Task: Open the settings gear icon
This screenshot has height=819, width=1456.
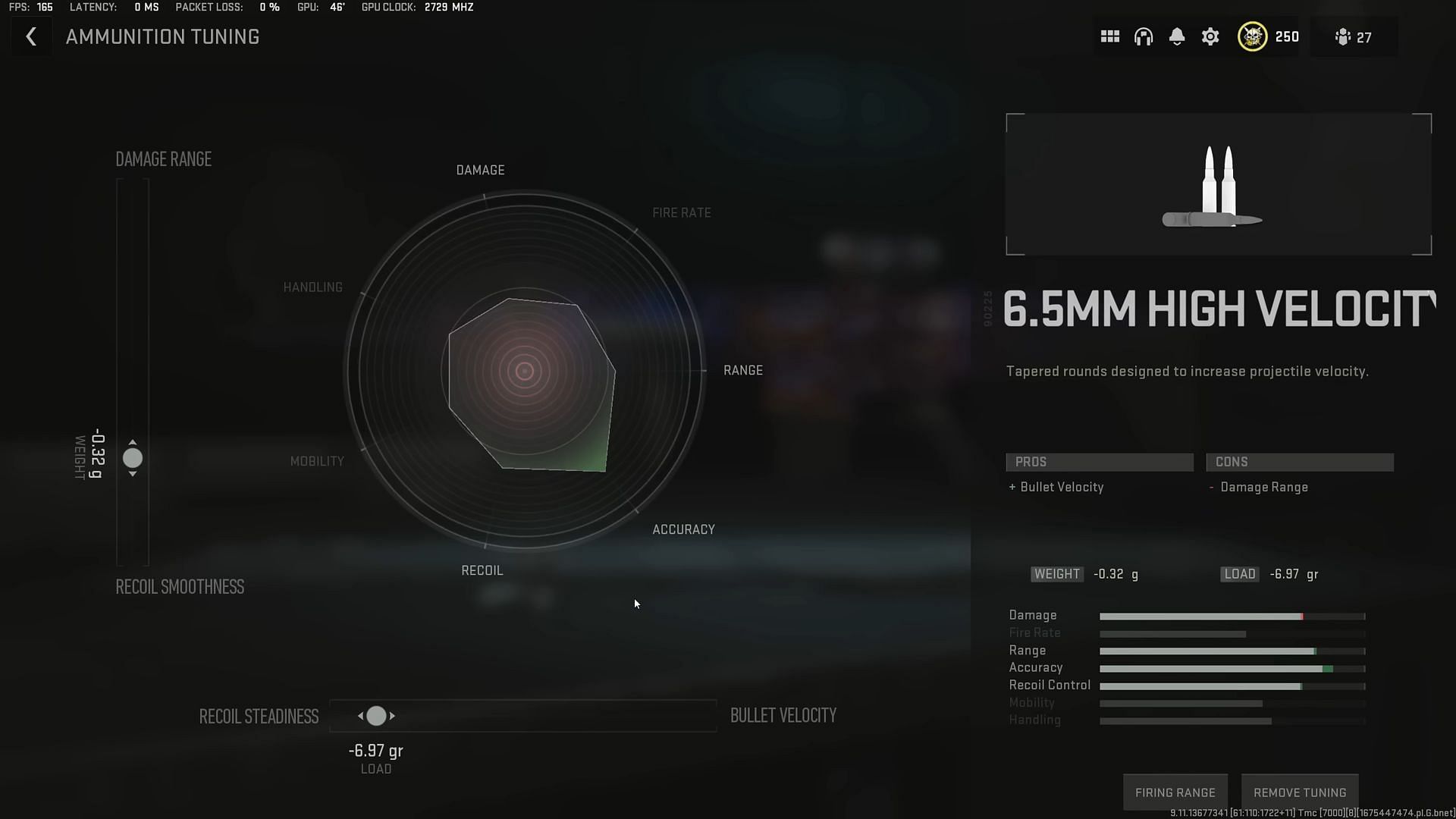Action: tap(1210, 37)
